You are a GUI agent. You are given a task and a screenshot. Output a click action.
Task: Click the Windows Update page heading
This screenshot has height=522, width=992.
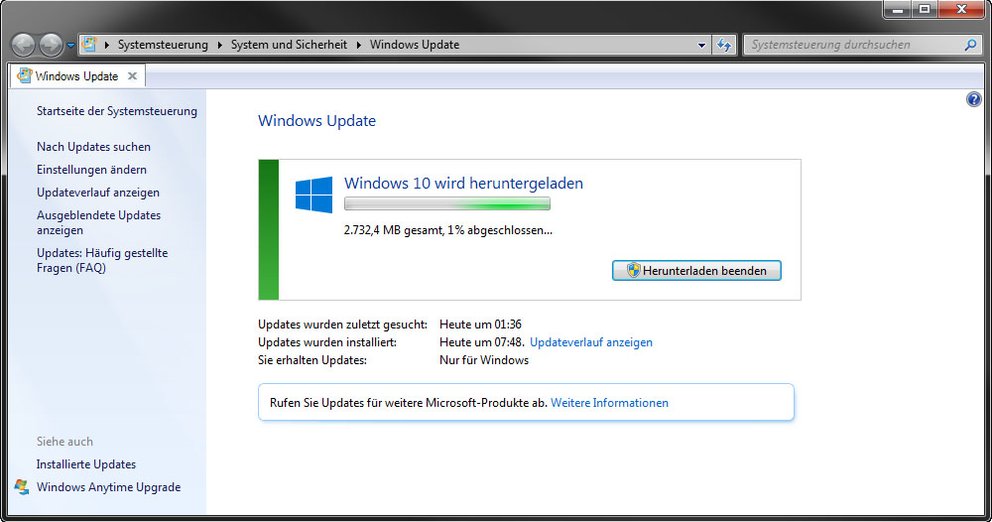point(317,121)
